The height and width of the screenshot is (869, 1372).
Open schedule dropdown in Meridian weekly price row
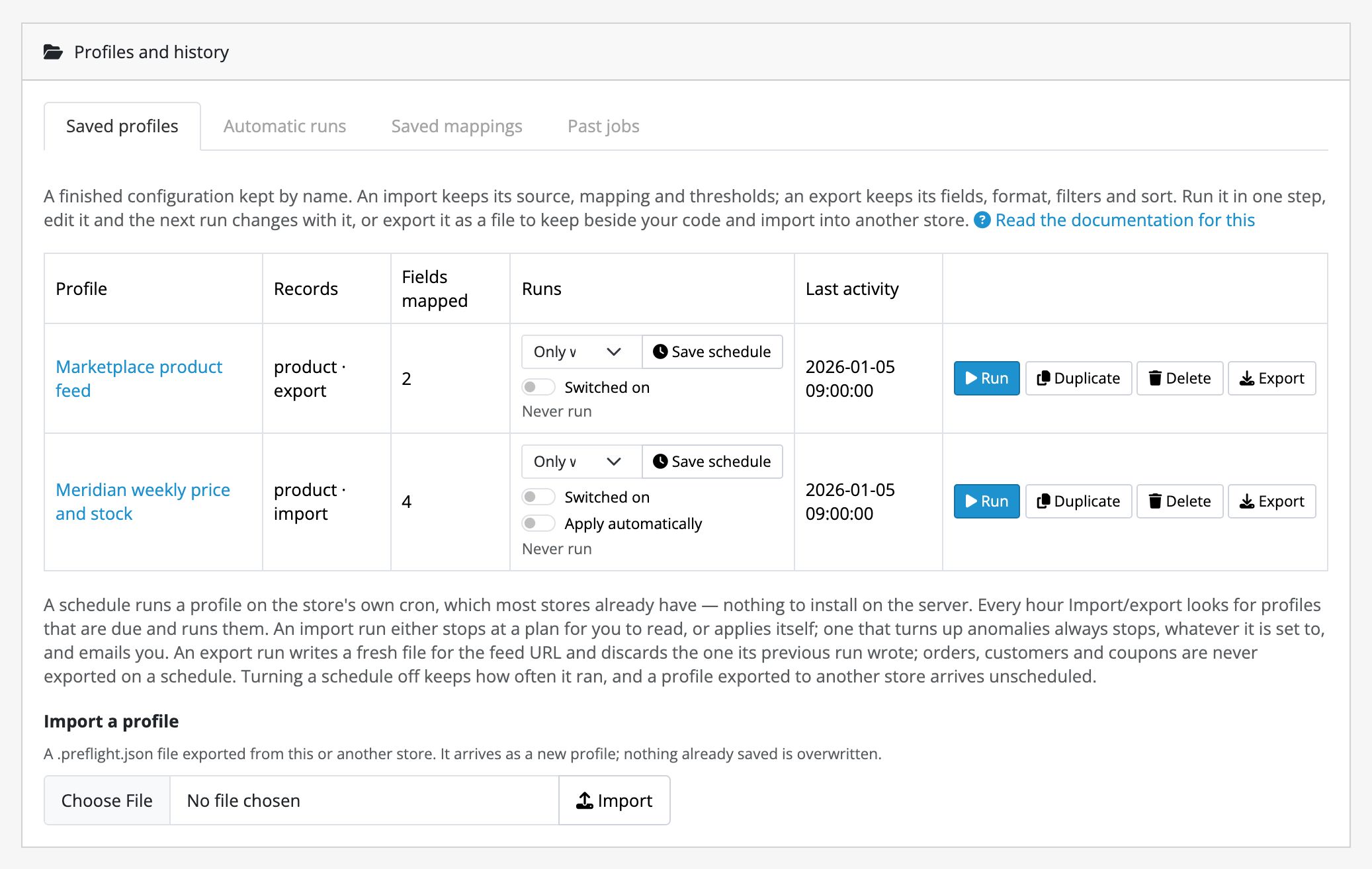click(x=581, y=462)
